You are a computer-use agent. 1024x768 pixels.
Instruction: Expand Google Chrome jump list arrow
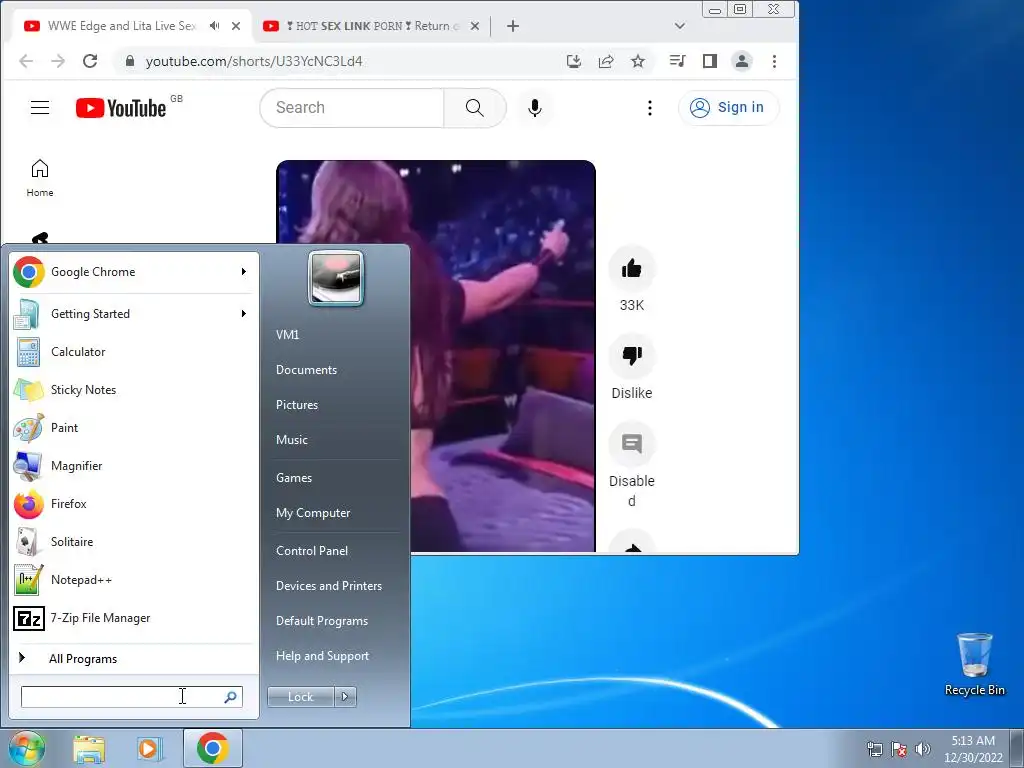point(244,272)
